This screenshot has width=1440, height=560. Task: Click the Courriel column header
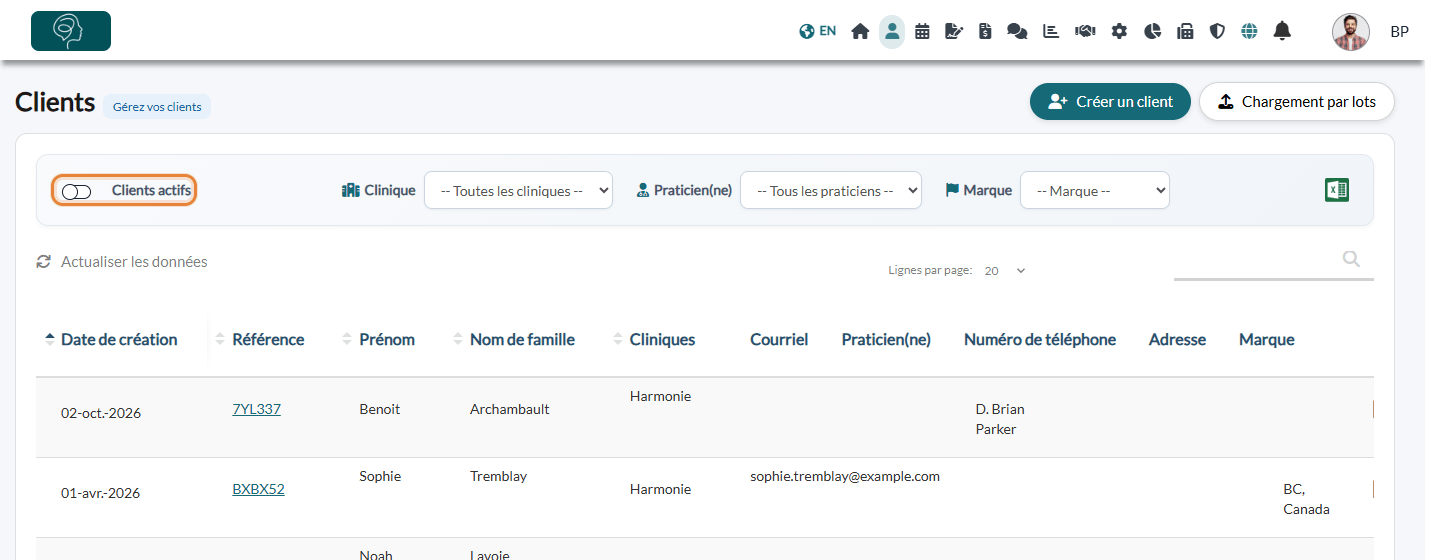pos(779,340)
